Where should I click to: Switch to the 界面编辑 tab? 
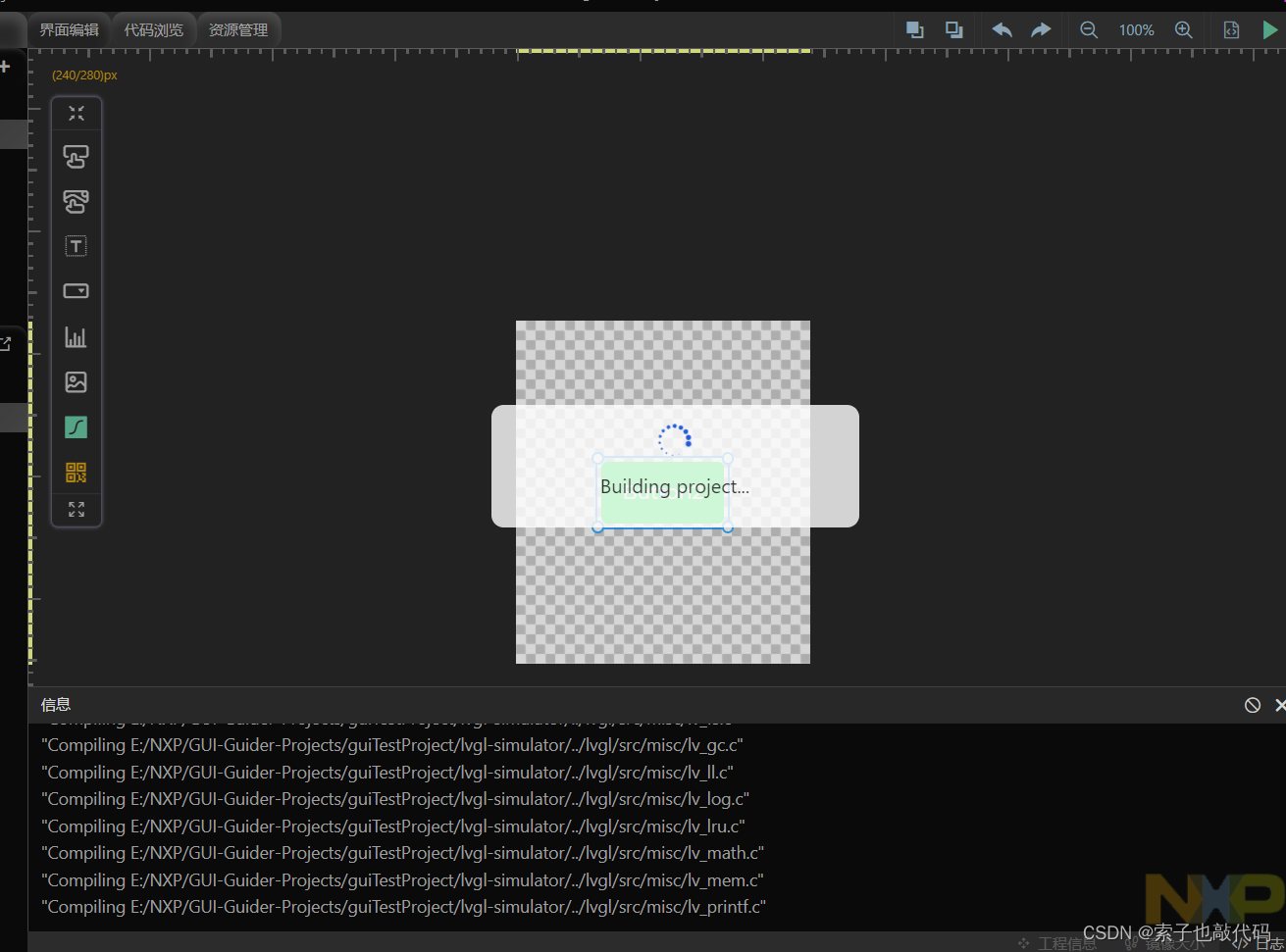pyautogui.click(x=69, y=29)
